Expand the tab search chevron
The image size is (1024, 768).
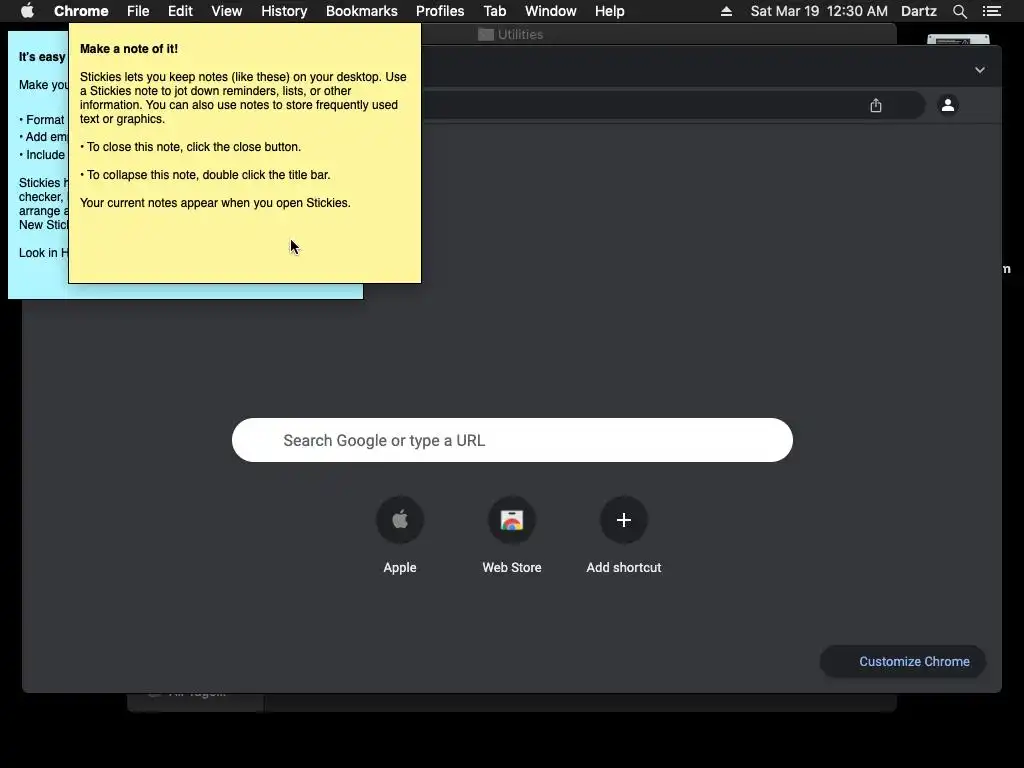point(980,70)
